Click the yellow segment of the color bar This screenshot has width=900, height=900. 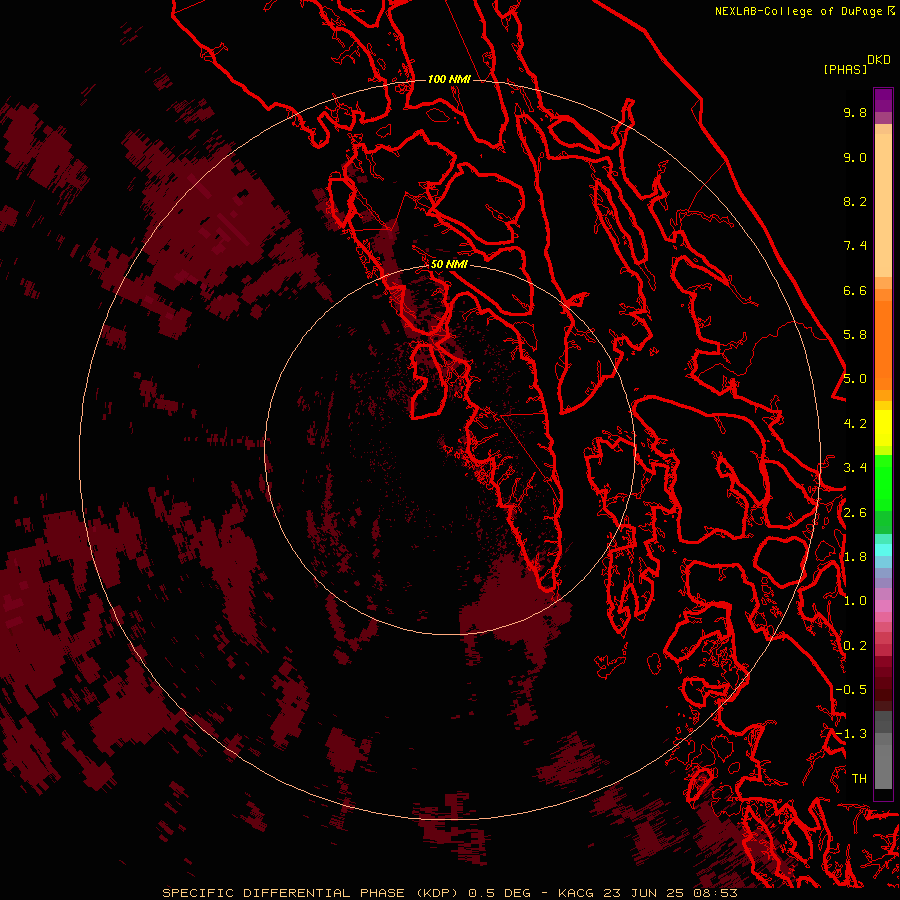click(x=883, y=428)
